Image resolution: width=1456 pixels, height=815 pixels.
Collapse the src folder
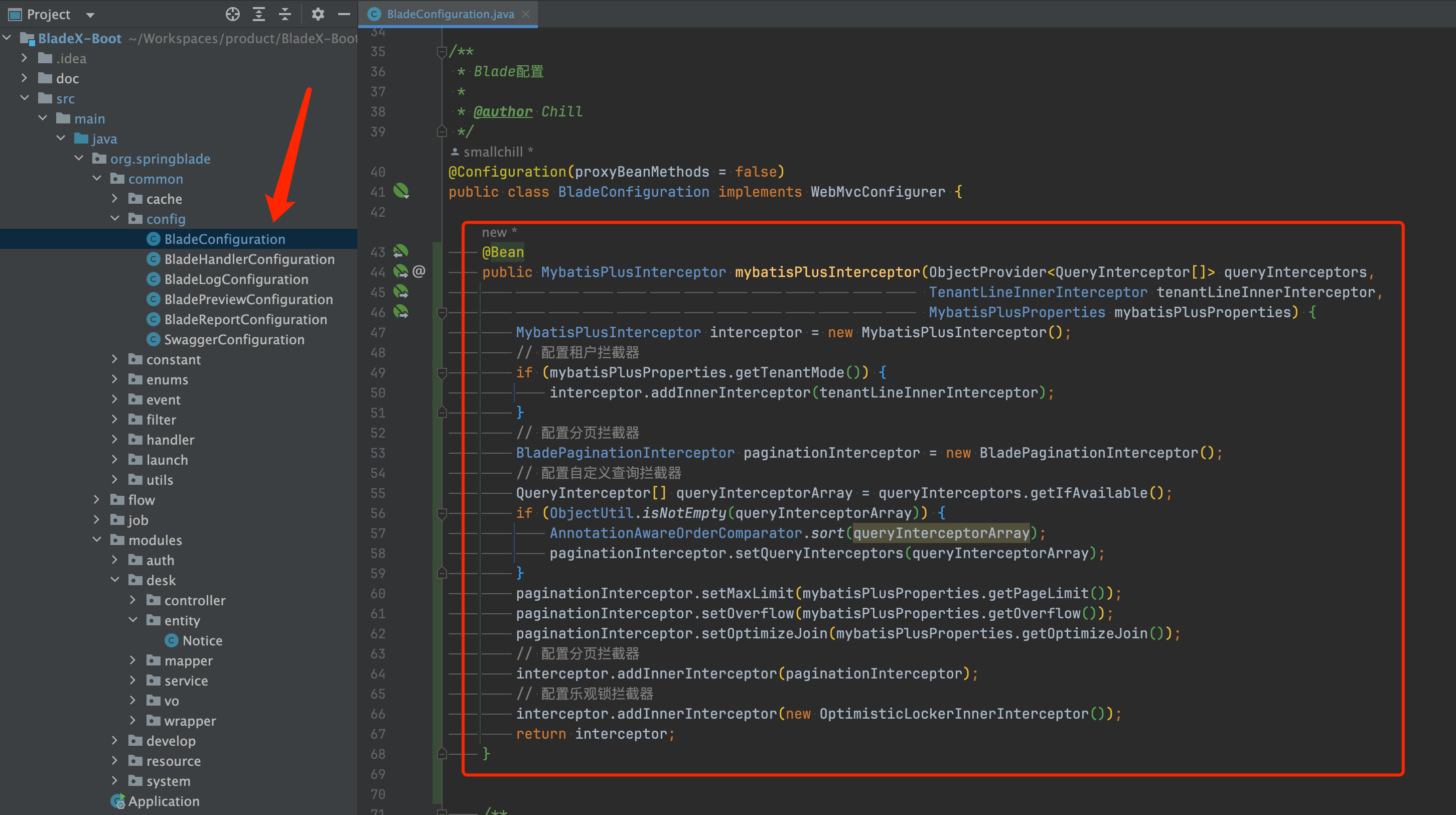pyautogui.click(x=24, y=98)
